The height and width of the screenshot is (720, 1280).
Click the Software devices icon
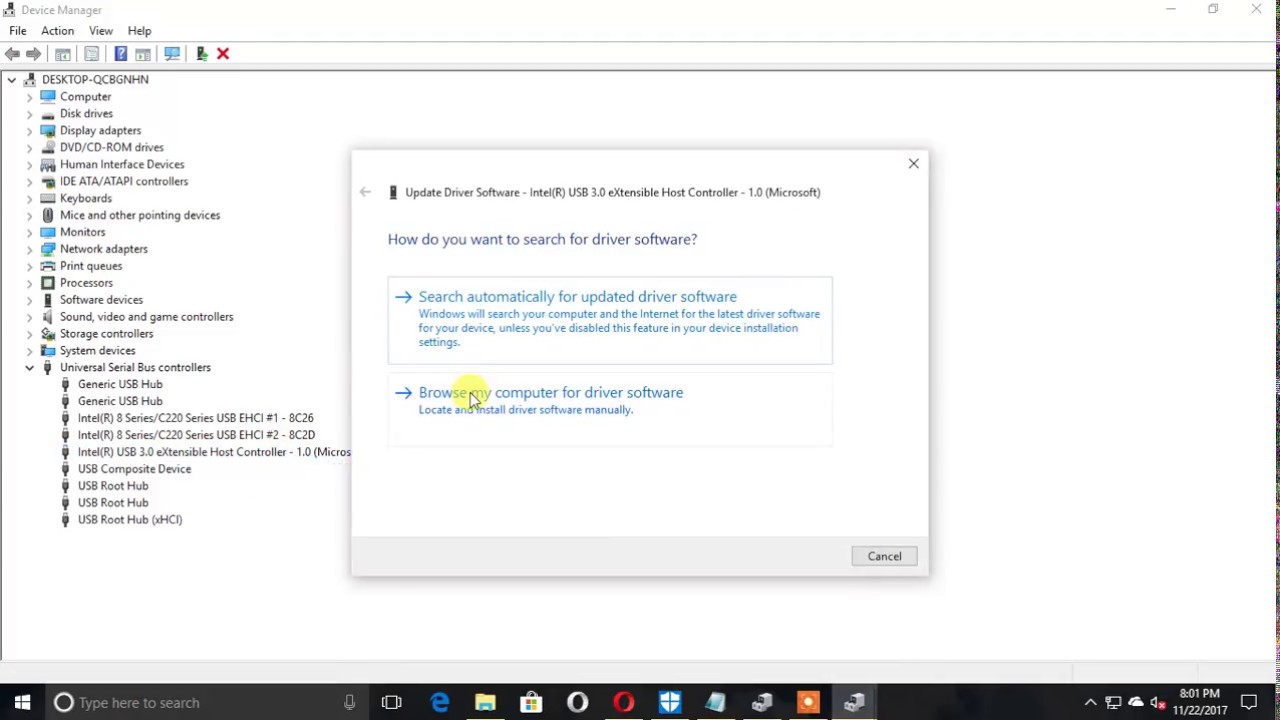[x=48, y=300]
